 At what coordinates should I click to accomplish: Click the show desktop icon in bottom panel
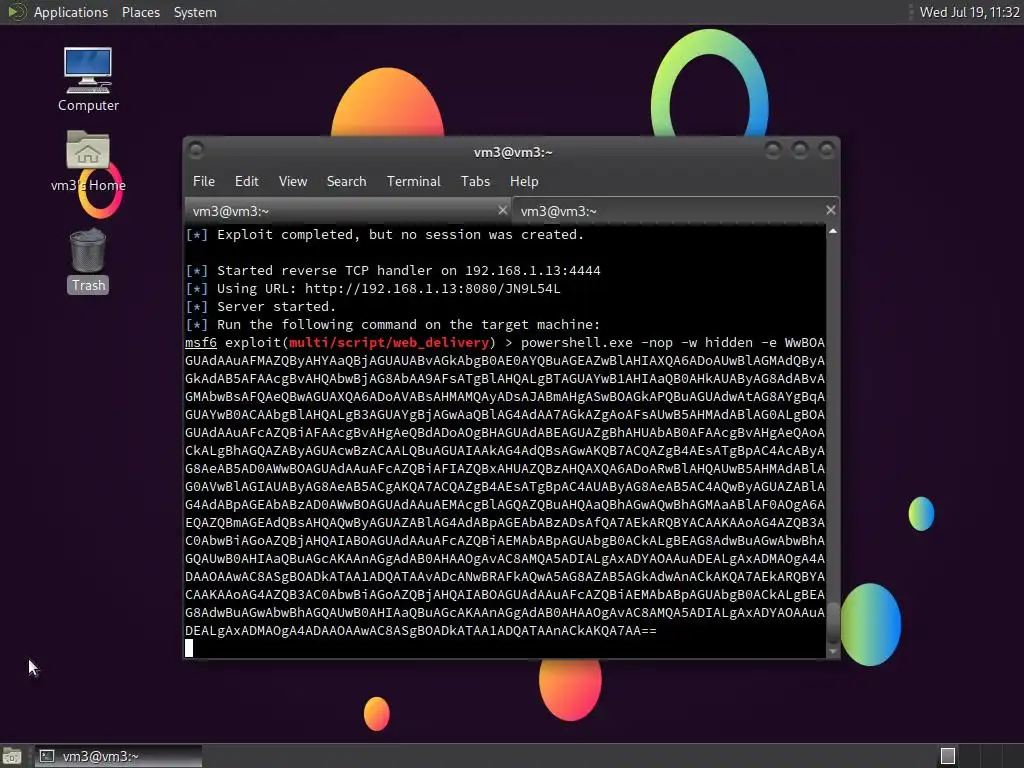pos(12,756)
